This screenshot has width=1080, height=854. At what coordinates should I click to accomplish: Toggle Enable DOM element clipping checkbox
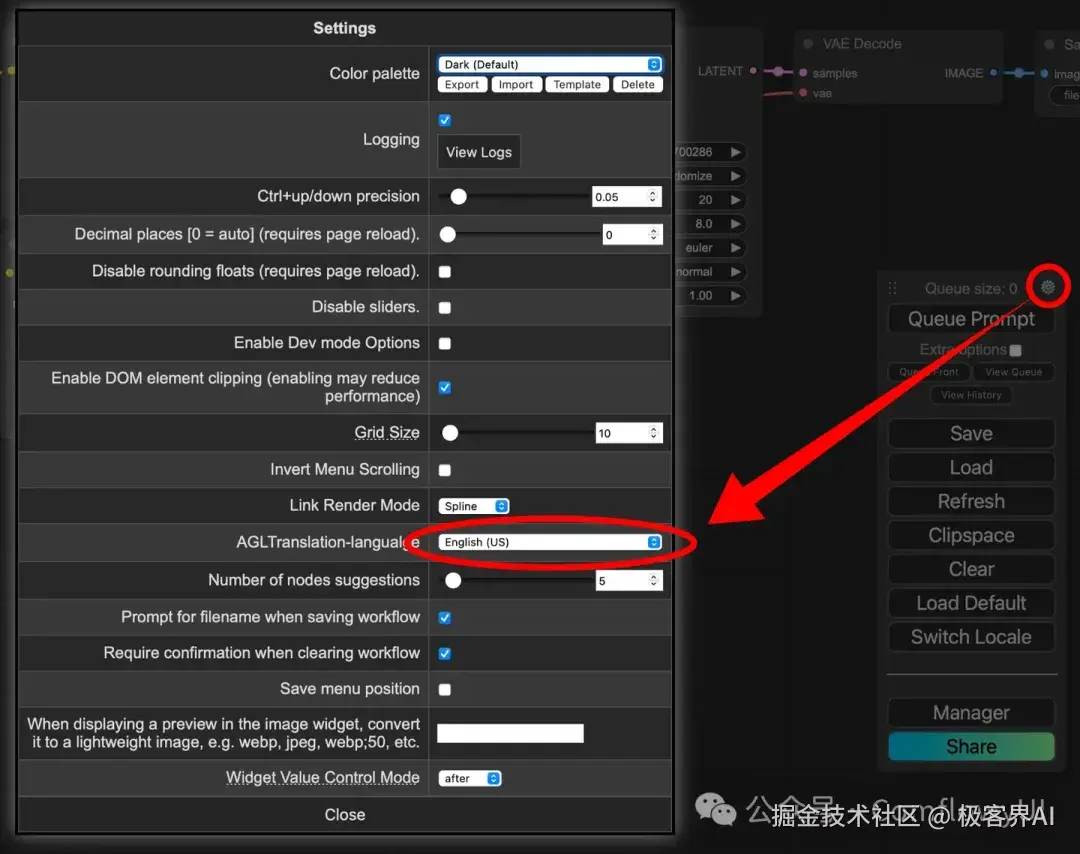pos(445,387)
